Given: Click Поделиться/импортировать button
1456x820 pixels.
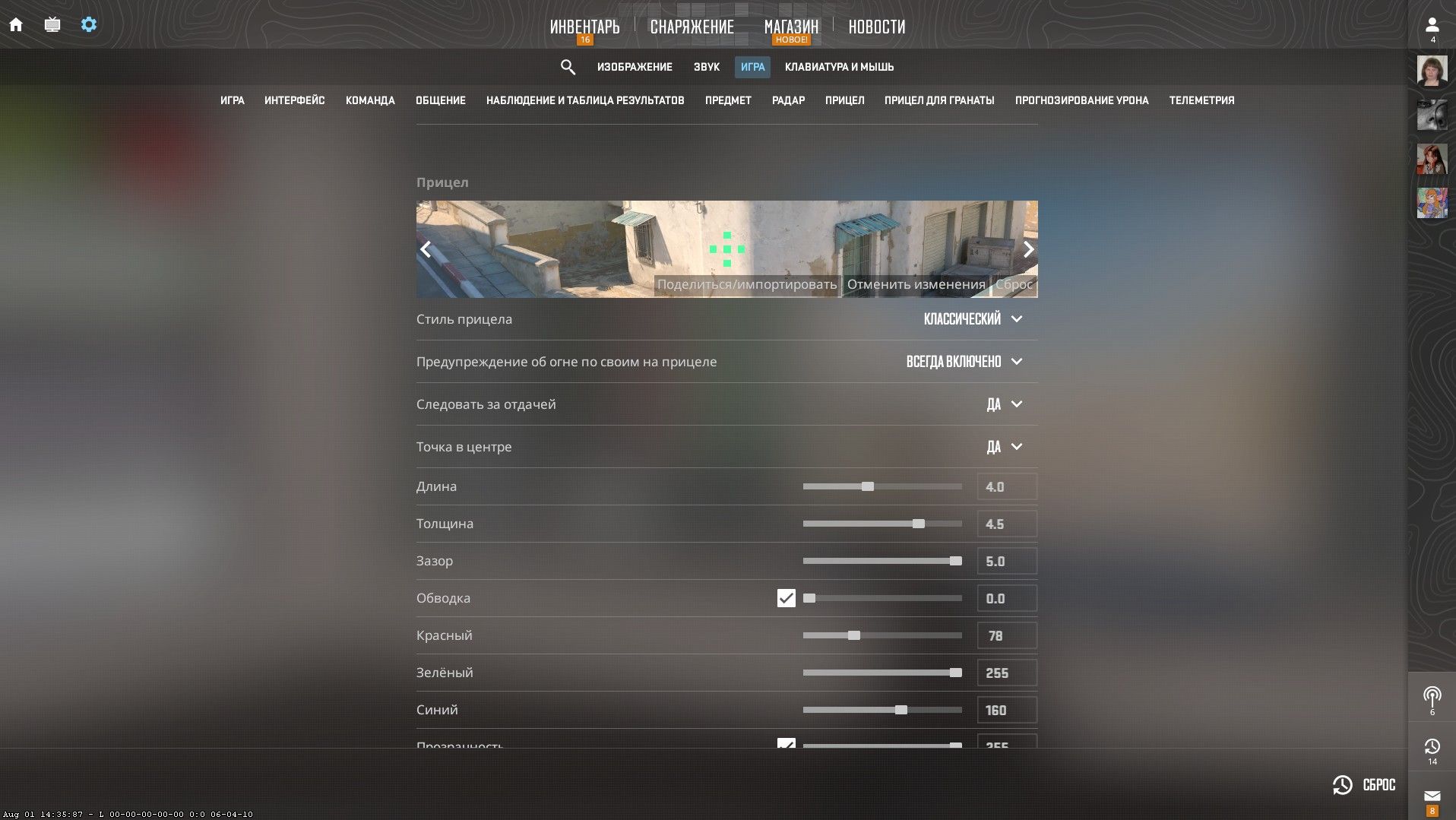Looking at the screenshot, I should pos(747,283).
